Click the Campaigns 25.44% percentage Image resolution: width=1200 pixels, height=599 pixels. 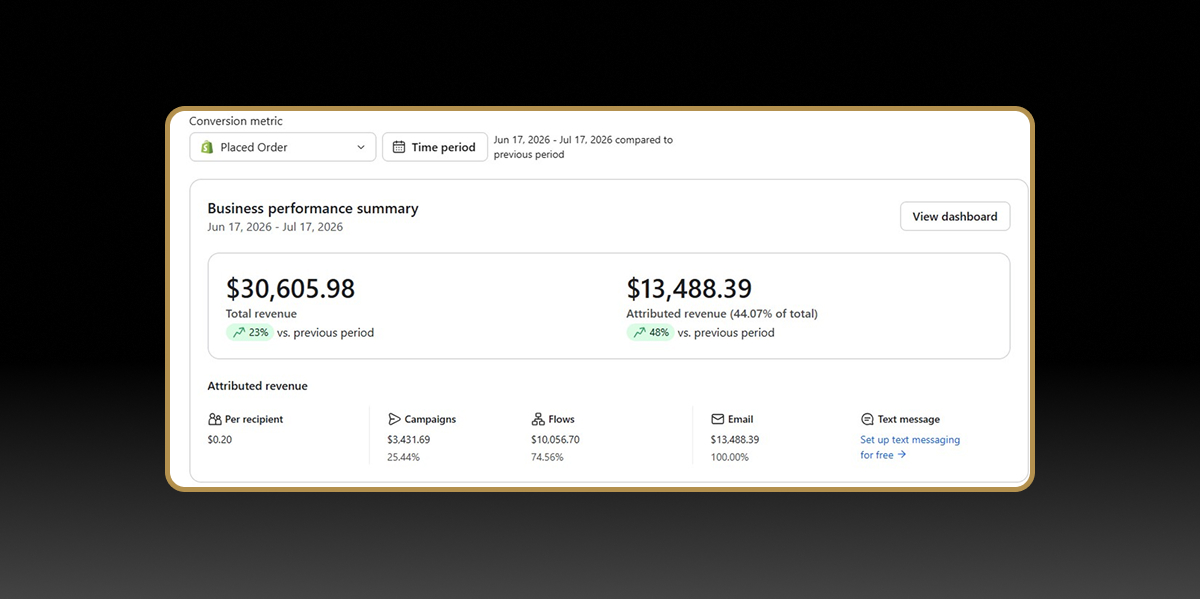click(x=403, y=457)
